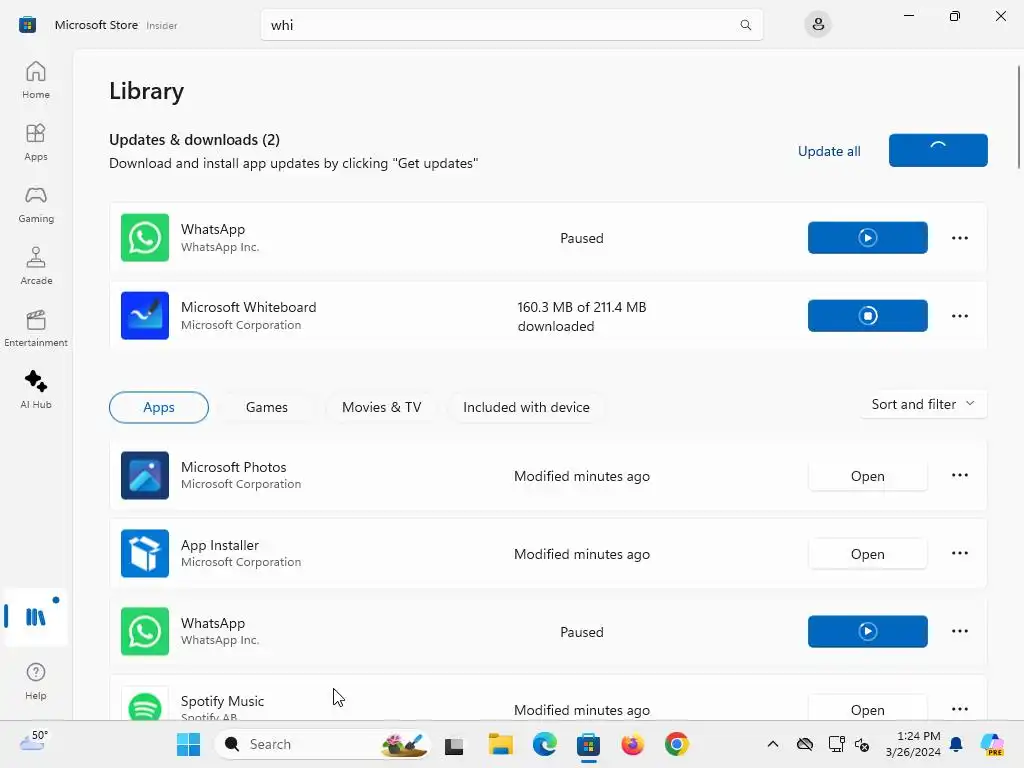
Task: Select the Included with device tab
Action: pyautogui.click(x=526, y=407)
